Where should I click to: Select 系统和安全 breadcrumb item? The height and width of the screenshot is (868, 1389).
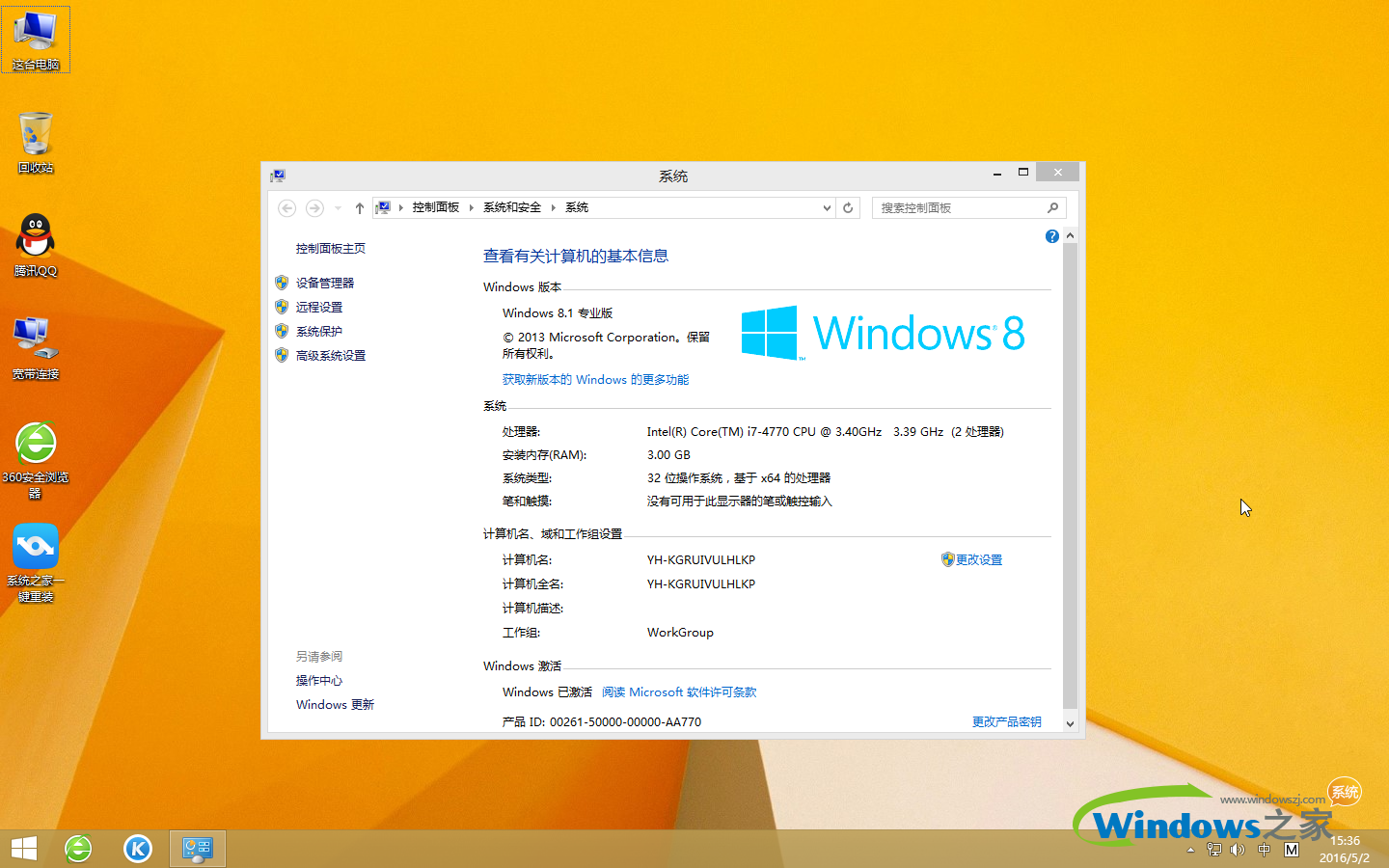(511, 207)
